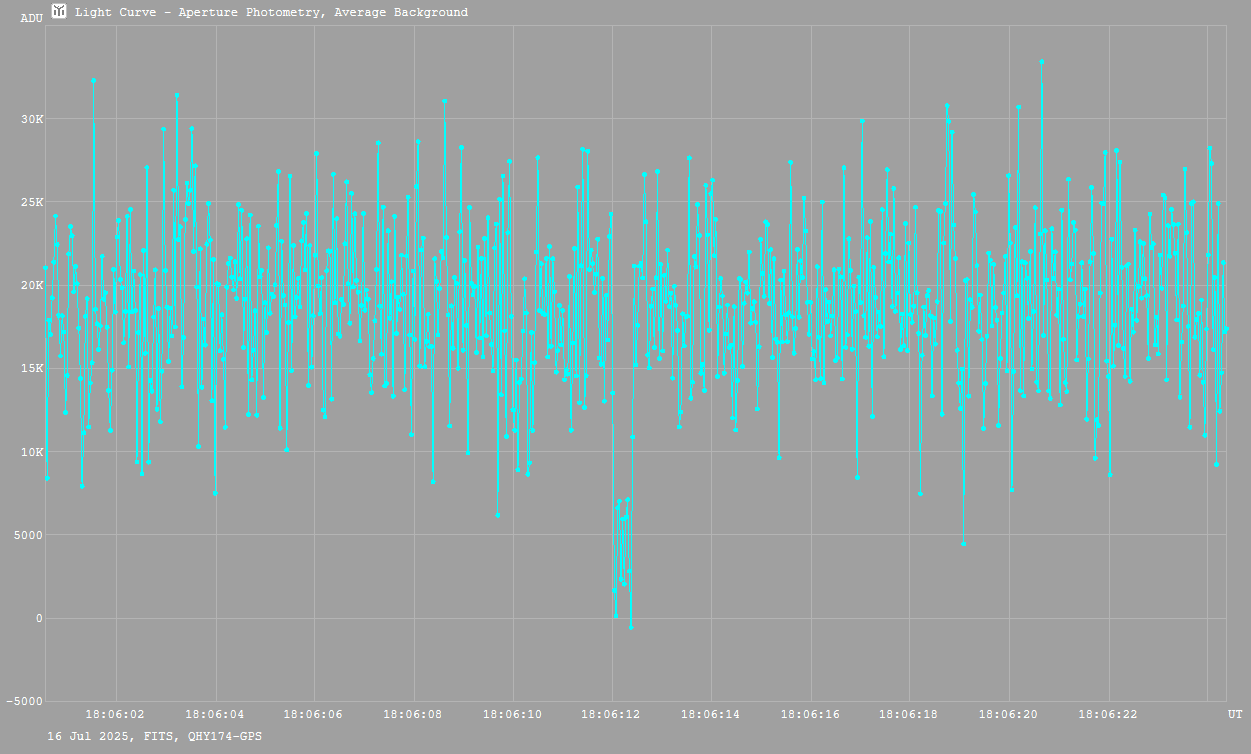
Task: Click the -5000 y-axis label
Action: tap(22, 701)
